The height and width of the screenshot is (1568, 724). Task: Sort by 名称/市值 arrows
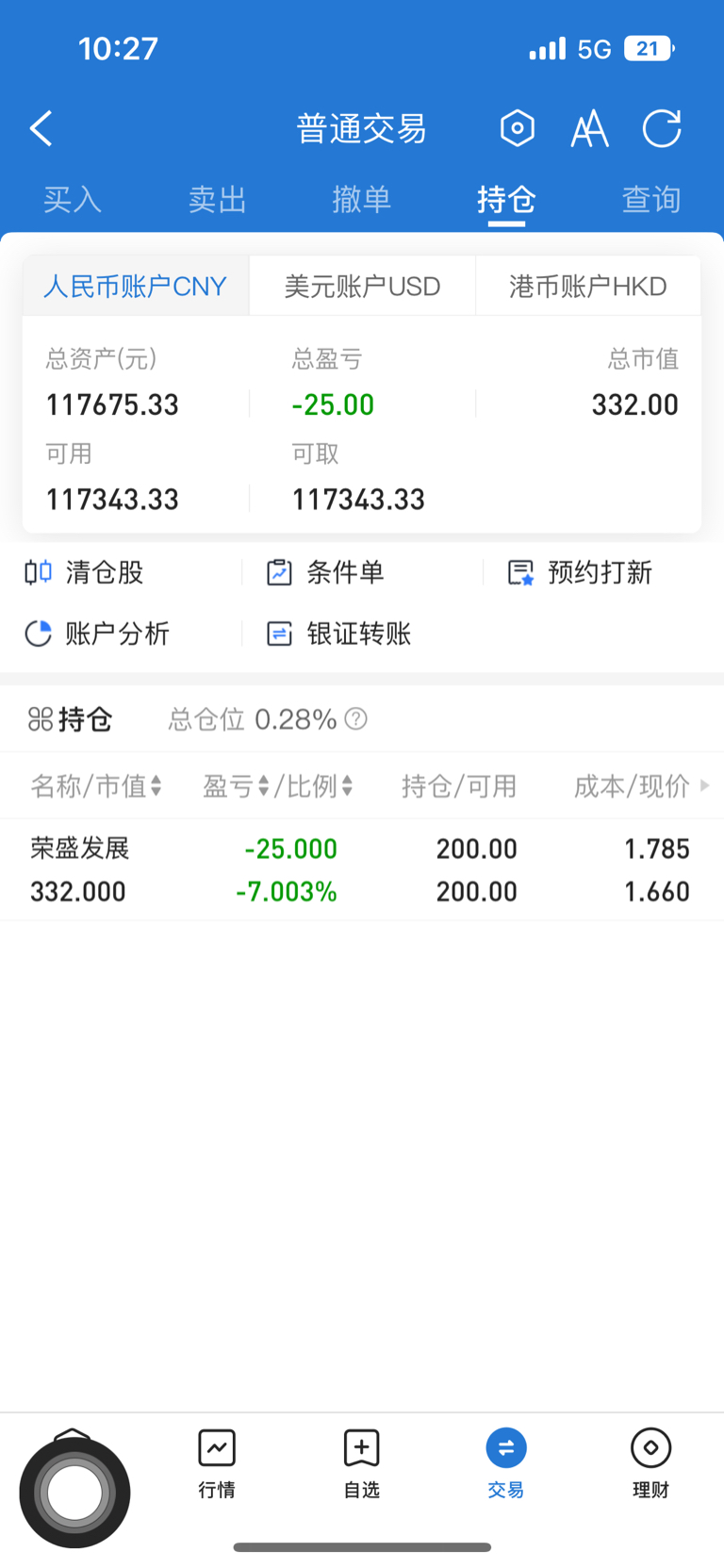(x=156, y=785)
